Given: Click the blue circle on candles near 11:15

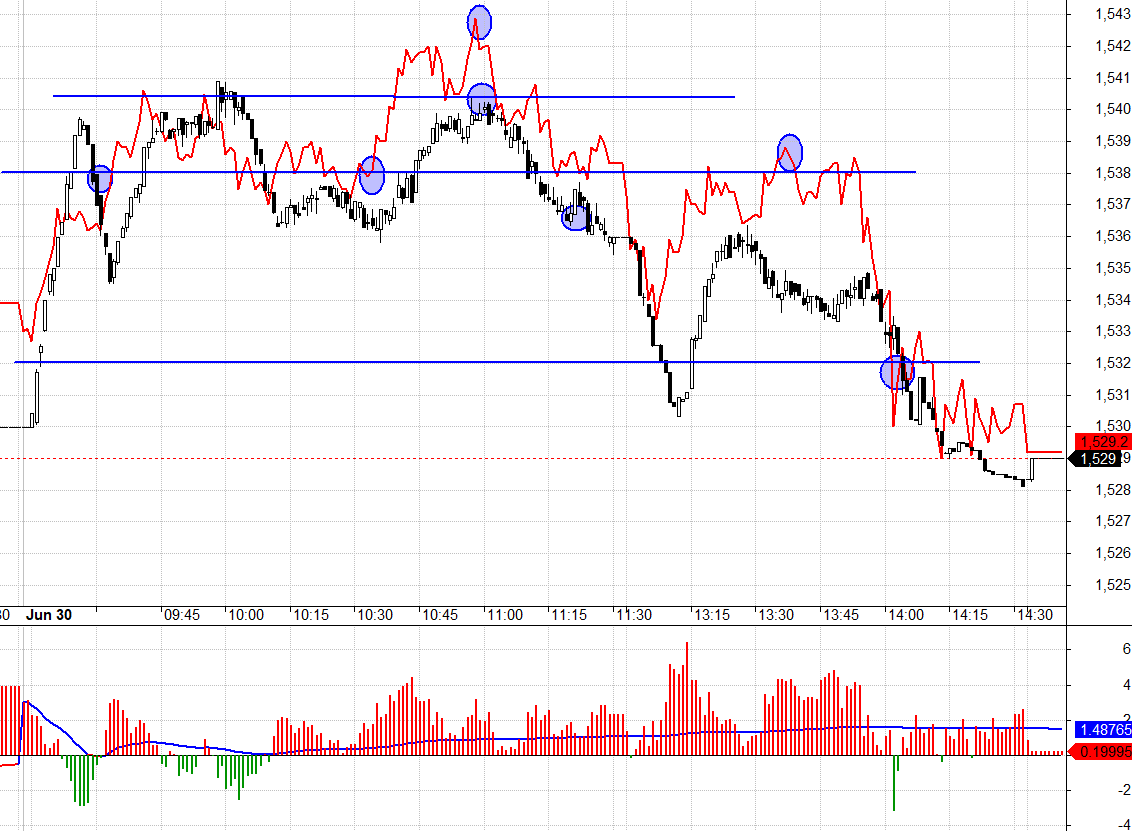Looking at the screenshot, I should (575, 217).
